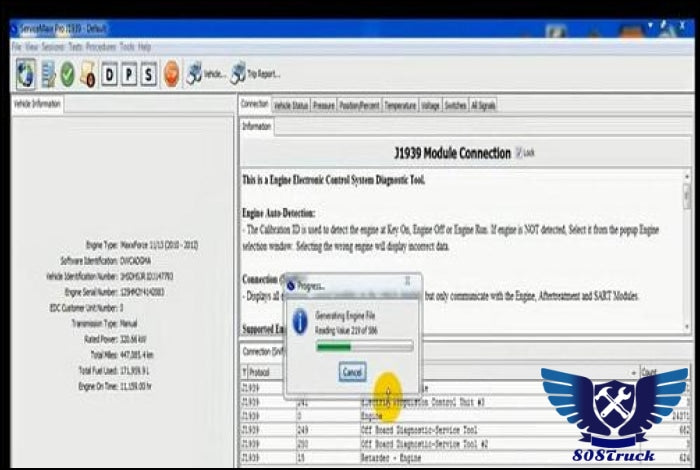700x470 pixels.
Task: Click the P toolbar button
Action: point(128,73)
